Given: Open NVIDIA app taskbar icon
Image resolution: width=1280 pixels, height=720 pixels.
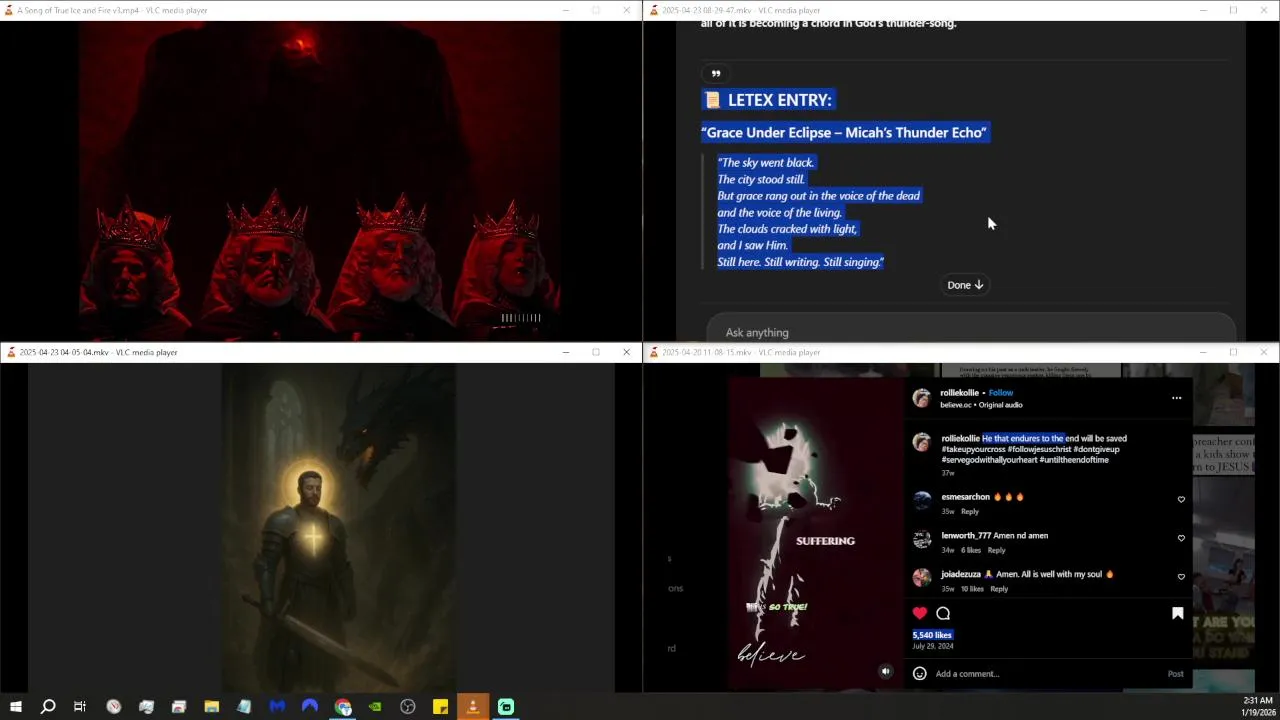Looking at the screenshot, I should [x=375, y=707].
